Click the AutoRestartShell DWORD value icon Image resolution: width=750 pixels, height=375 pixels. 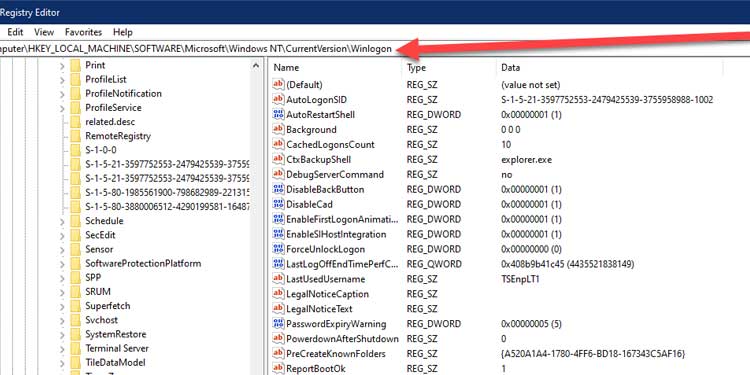point(278,114)
